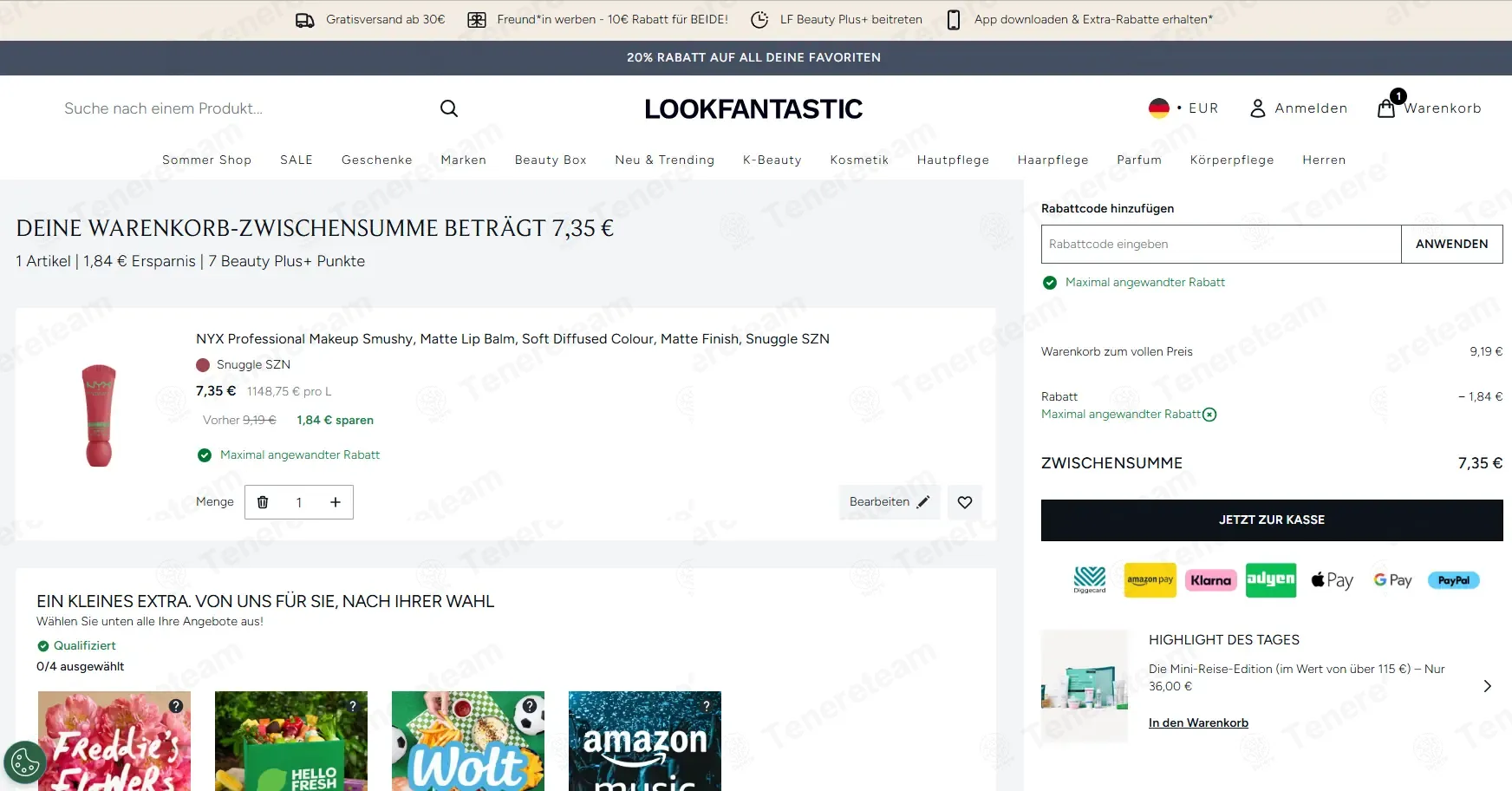Viewport: 1512px width, 791px height.
Task: Select the HelloFresh offer card
Action: coord(291,741)
